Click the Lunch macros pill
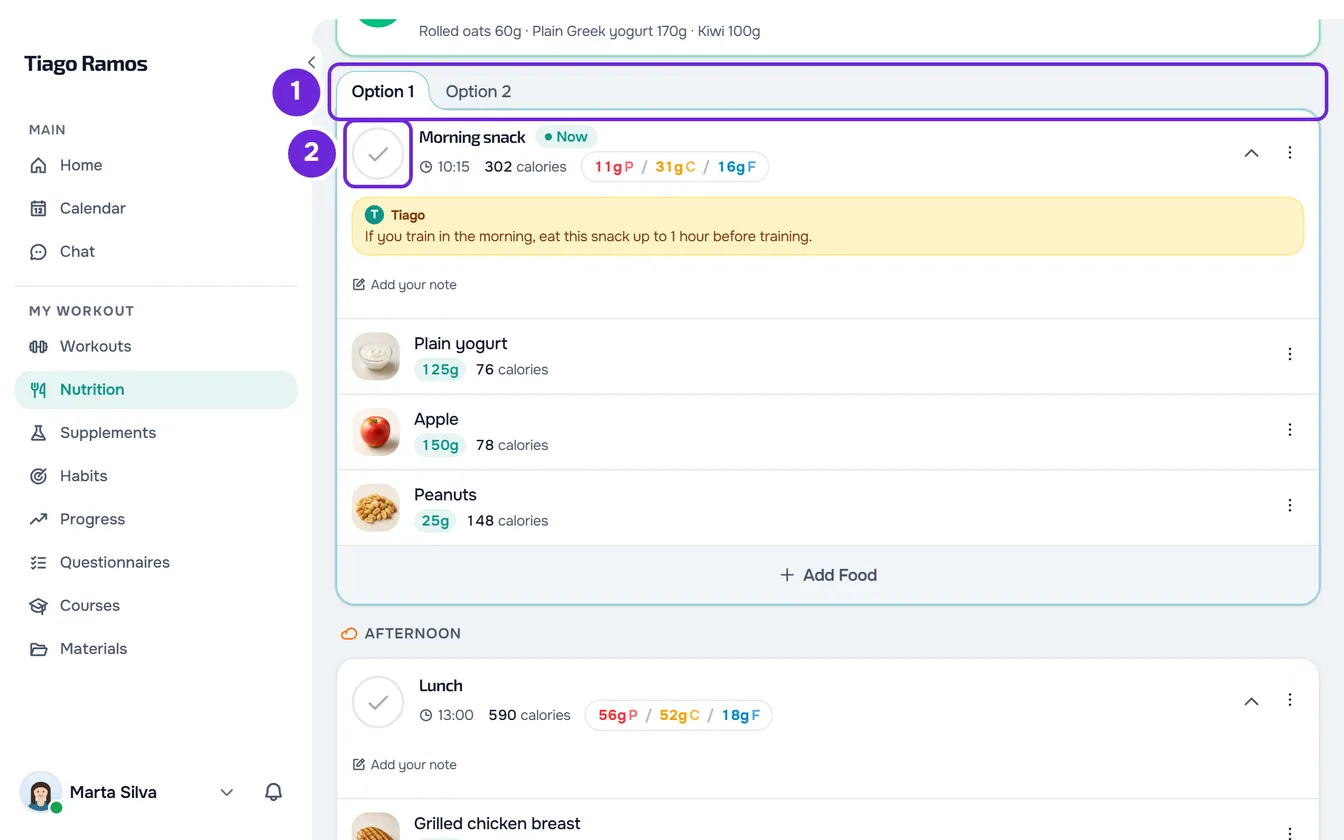This screenshot has height=840, width=1344. coord(679,715)
